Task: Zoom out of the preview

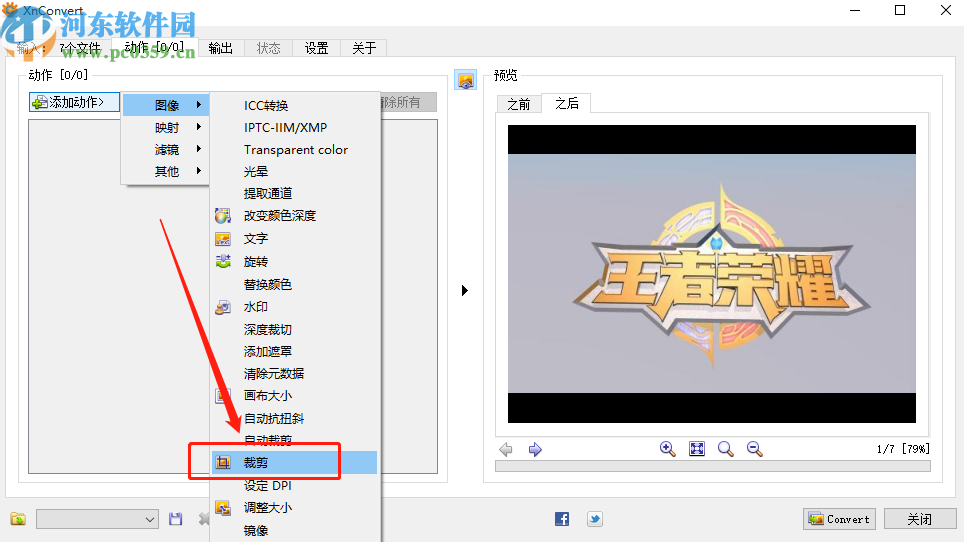Action: pyautogui.click(x=754, y=449)
